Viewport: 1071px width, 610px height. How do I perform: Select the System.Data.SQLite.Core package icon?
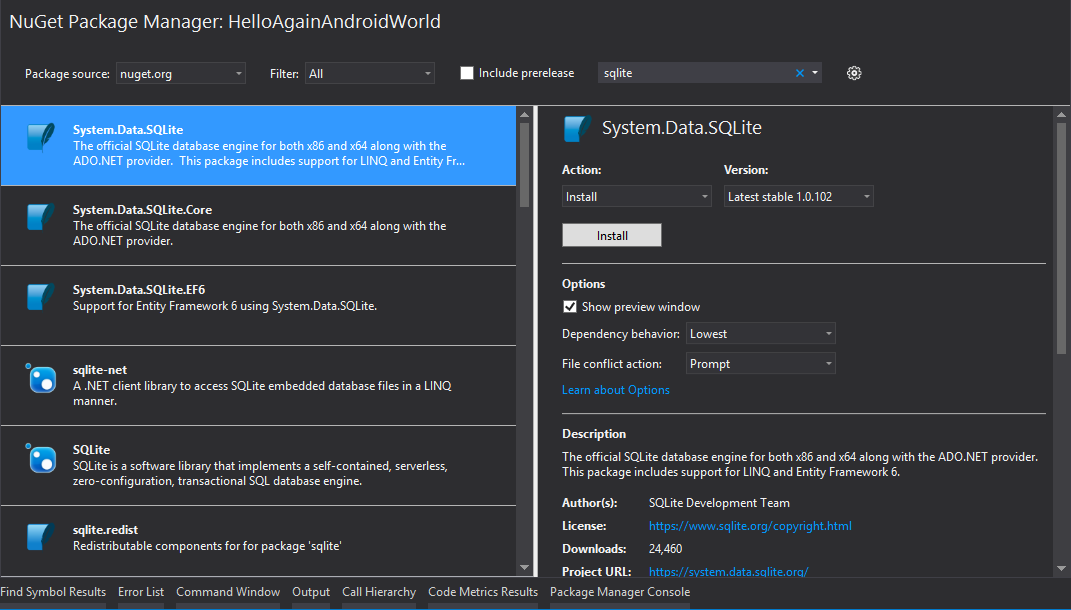[x=41, y=217]
